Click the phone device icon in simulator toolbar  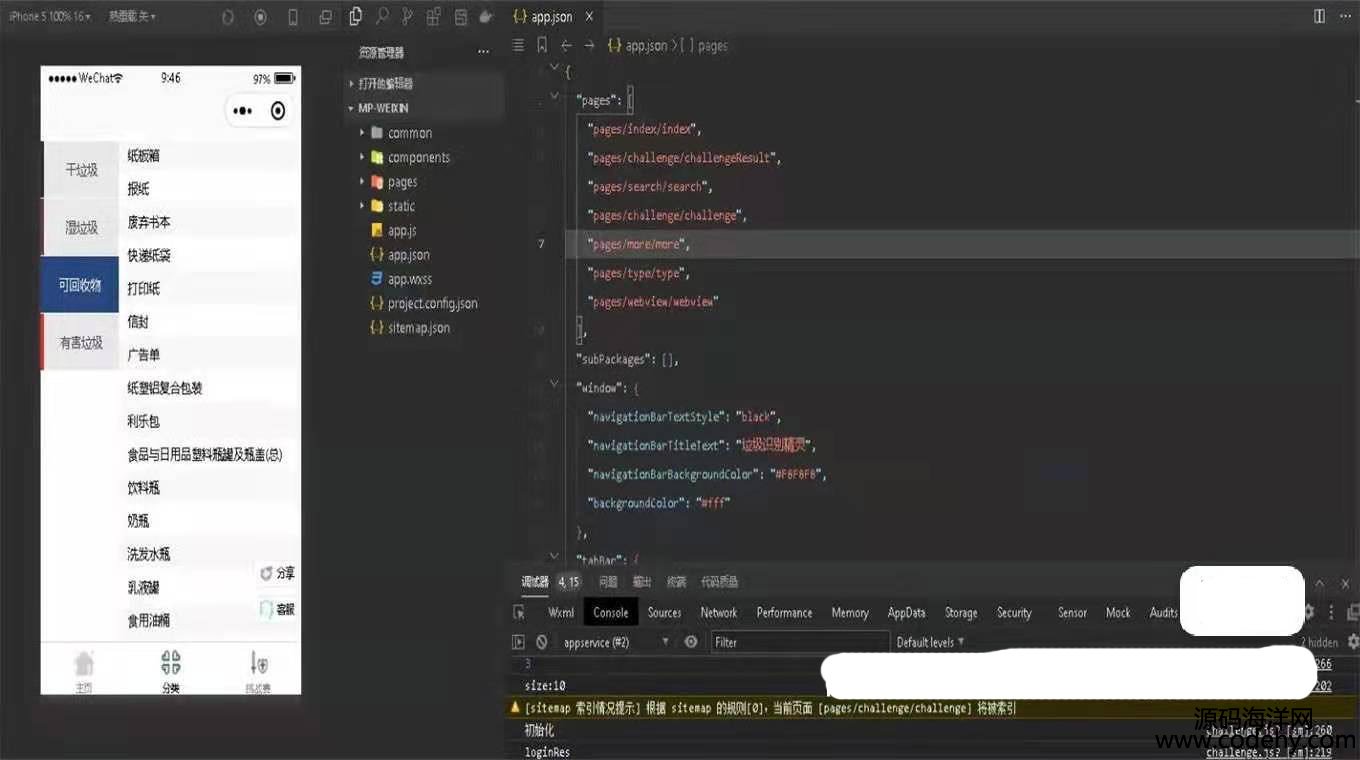tap(293, 17)
